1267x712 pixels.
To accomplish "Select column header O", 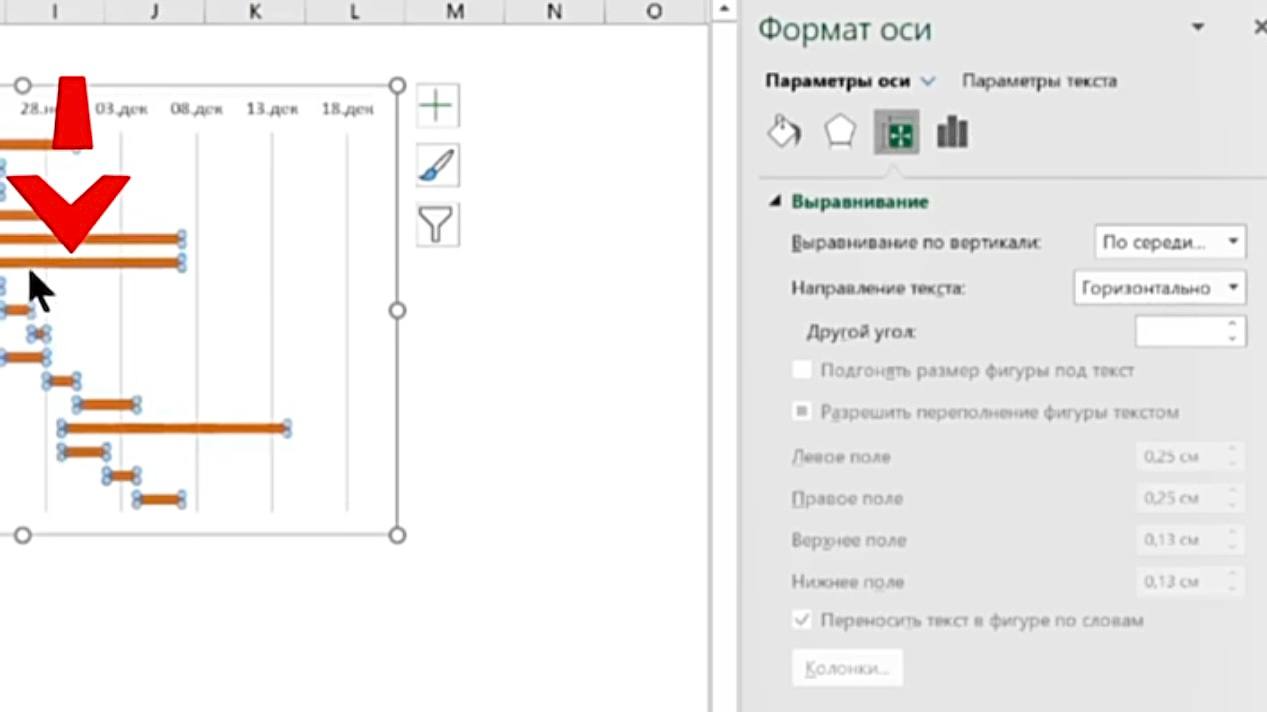I will (x=653, y=11).
